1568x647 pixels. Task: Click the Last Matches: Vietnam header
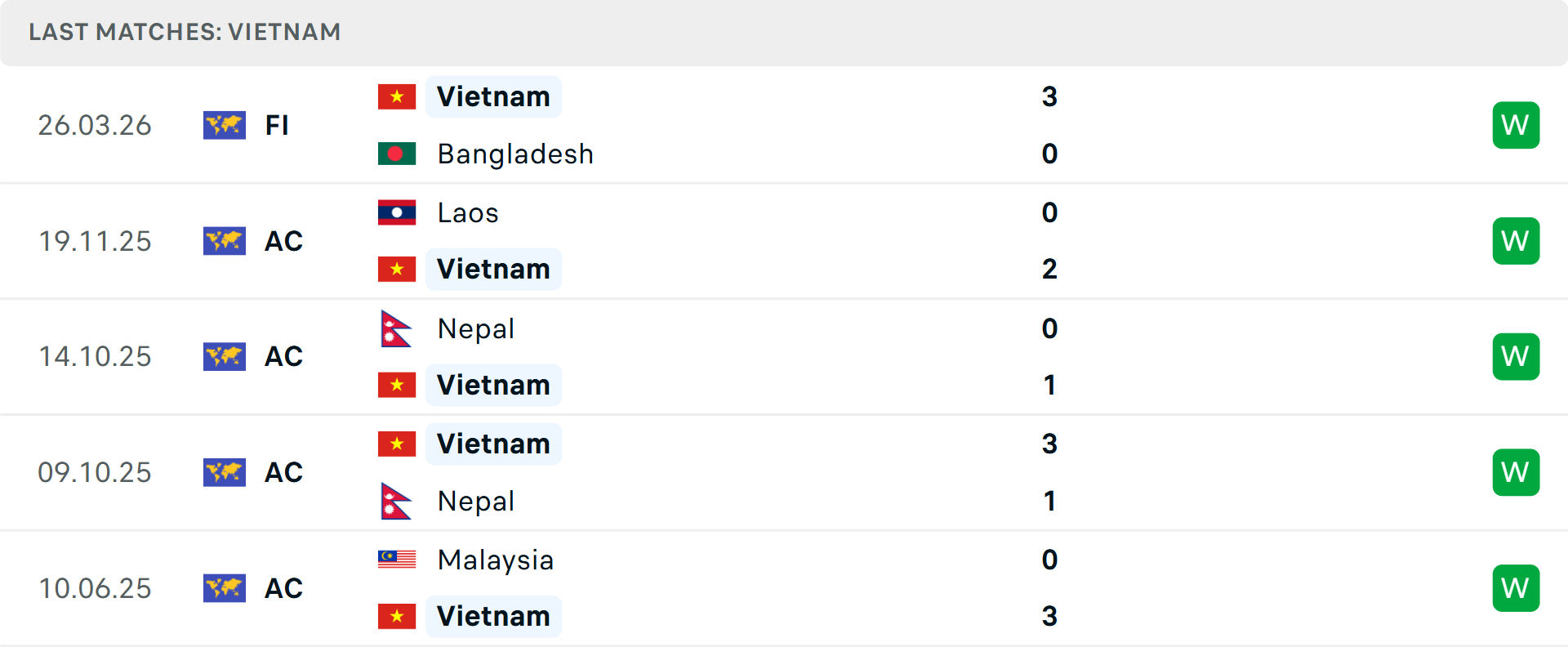click(185, 32)
